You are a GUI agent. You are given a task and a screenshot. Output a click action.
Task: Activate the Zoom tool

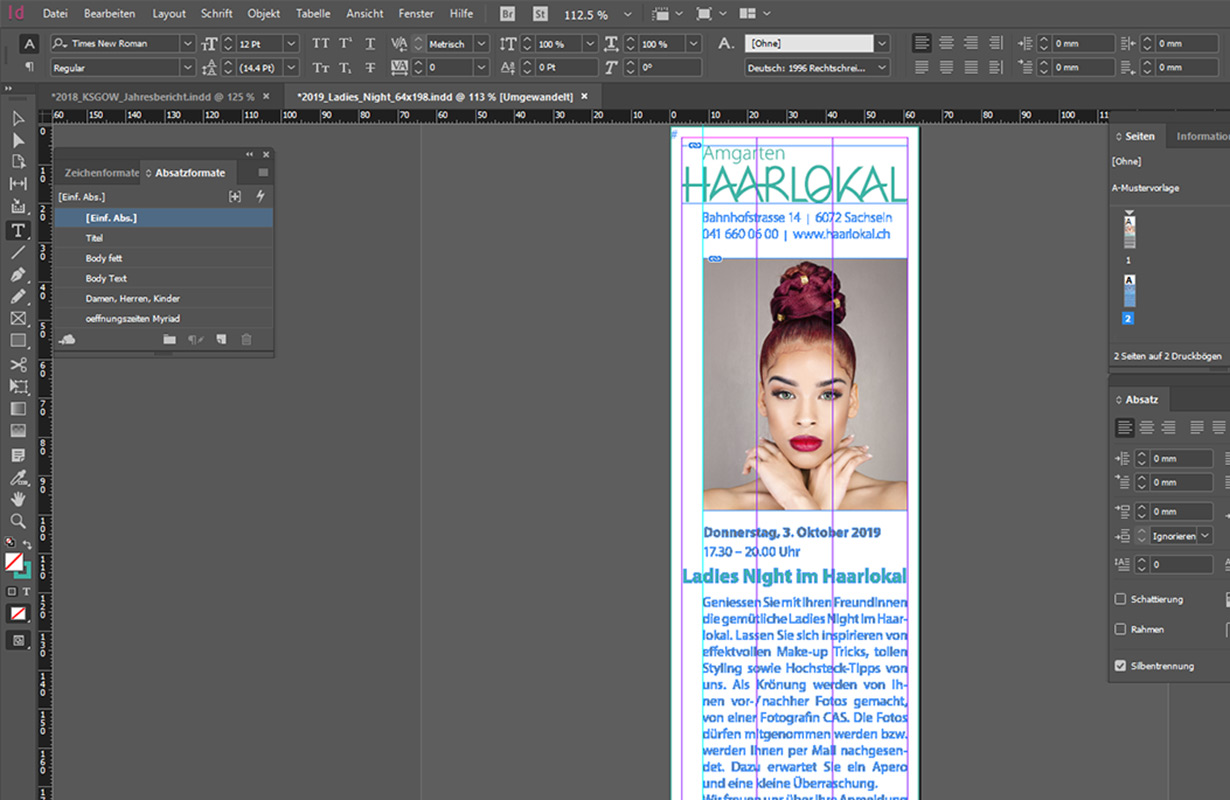point(20,522)
